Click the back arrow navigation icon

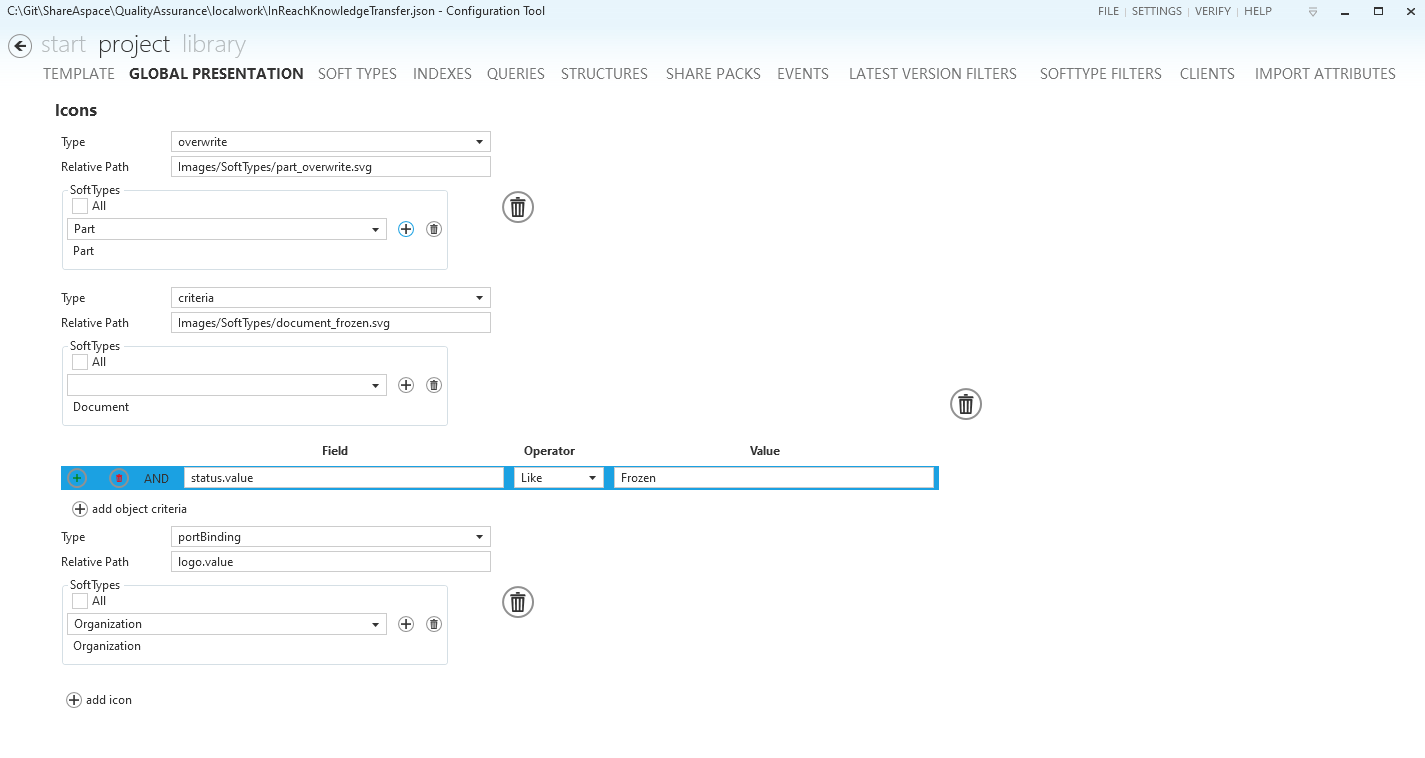click(20, 46)
